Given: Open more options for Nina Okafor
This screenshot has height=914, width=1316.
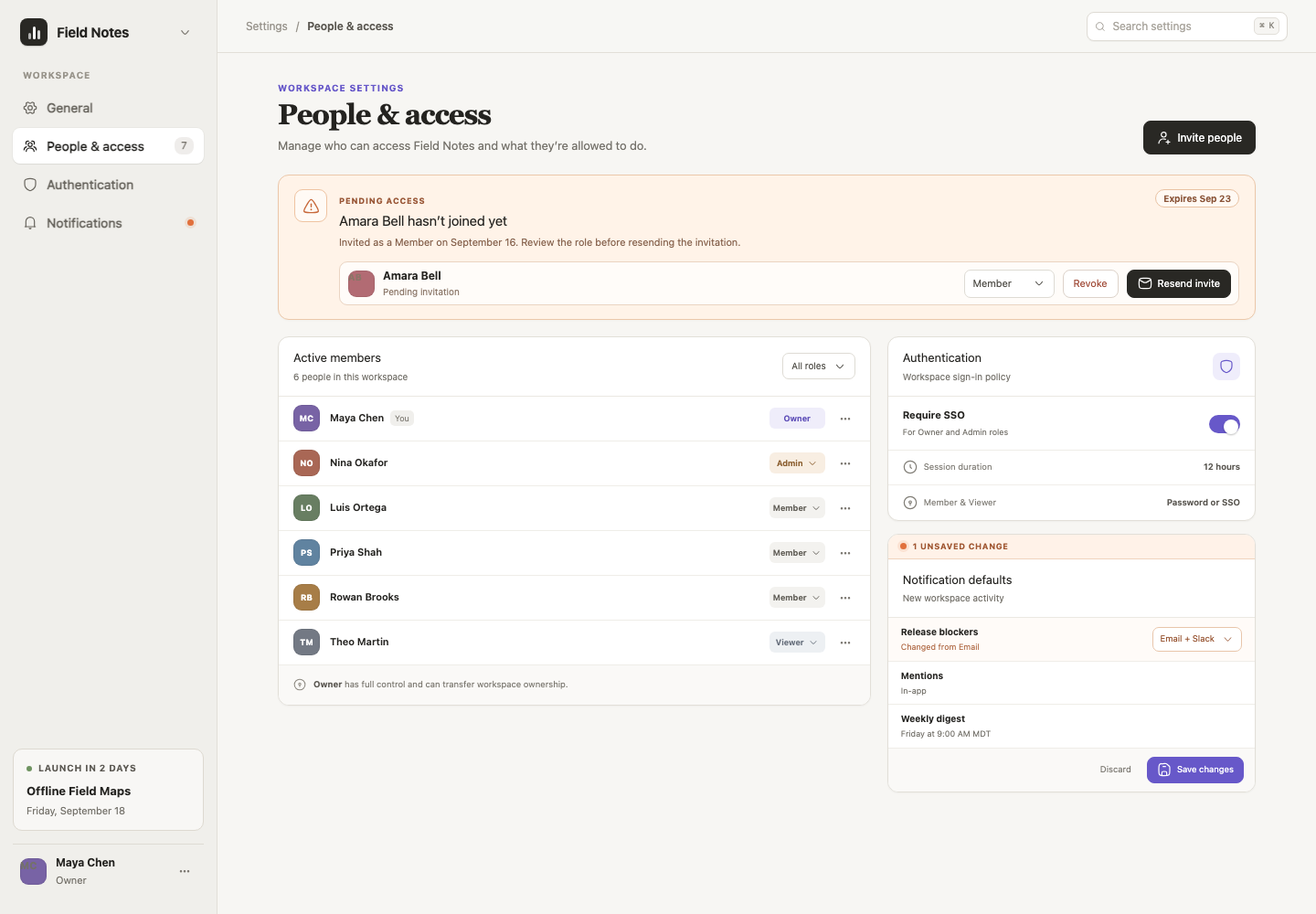Looking at the screenshot, I should click(845, 463).
